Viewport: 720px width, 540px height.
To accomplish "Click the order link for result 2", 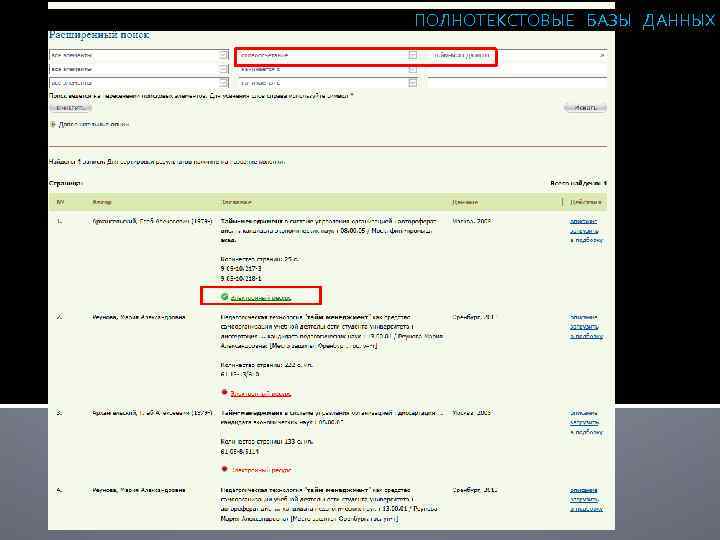I will pyautogui.click(x=584, y=326).
